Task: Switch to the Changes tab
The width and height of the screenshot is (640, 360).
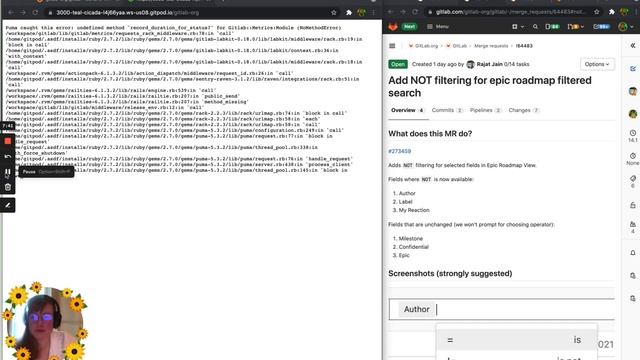Action: pyautogui.click(x=524, y=110)
